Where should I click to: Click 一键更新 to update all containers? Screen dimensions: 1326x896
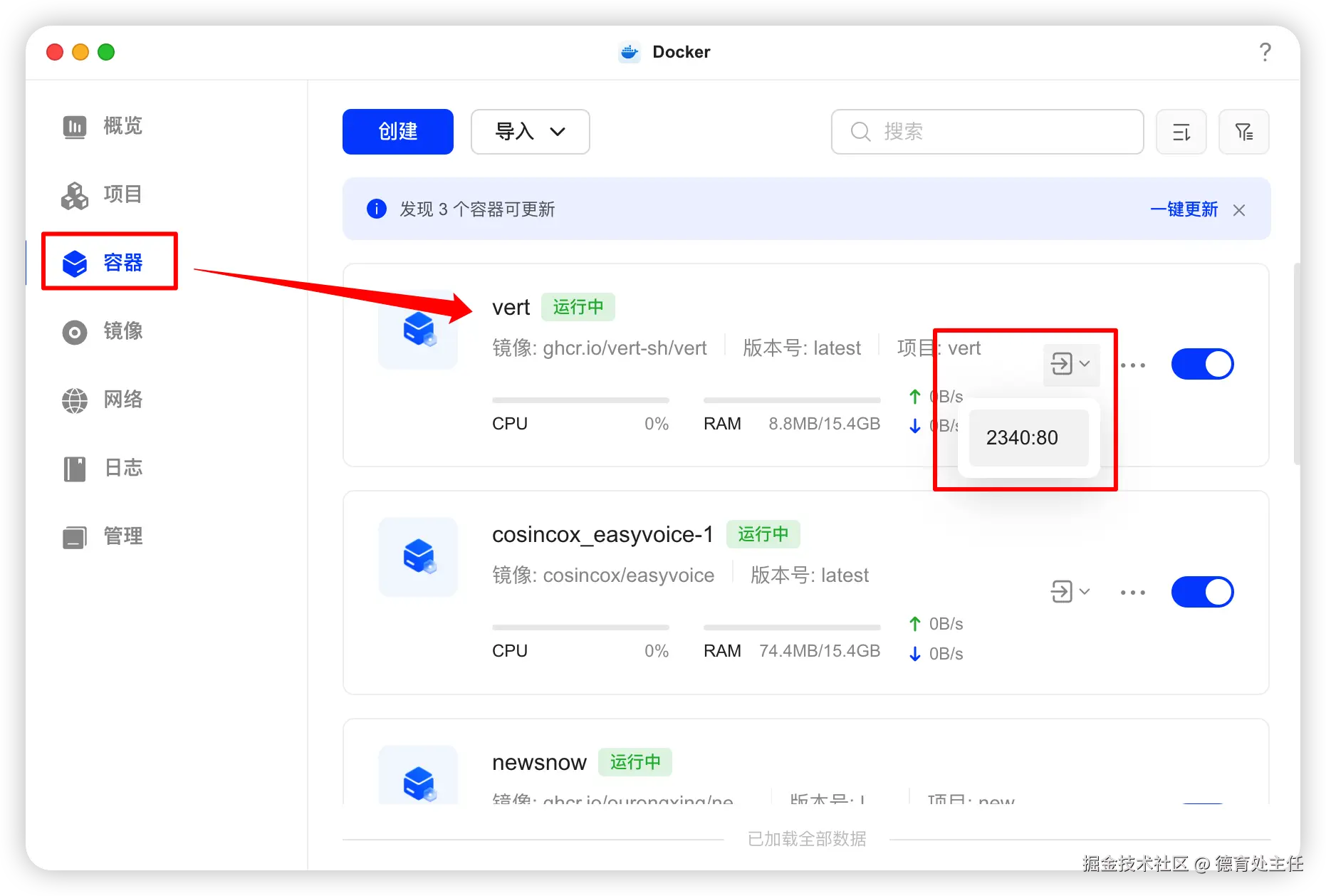[1184, 209]
